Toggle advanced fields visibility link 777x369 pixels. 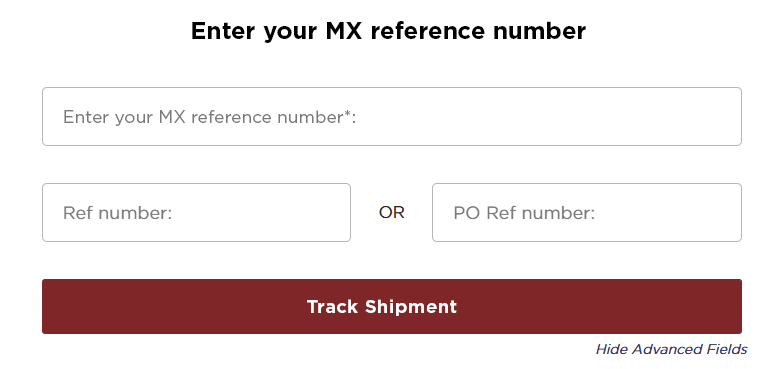click(x=671, y=349)
